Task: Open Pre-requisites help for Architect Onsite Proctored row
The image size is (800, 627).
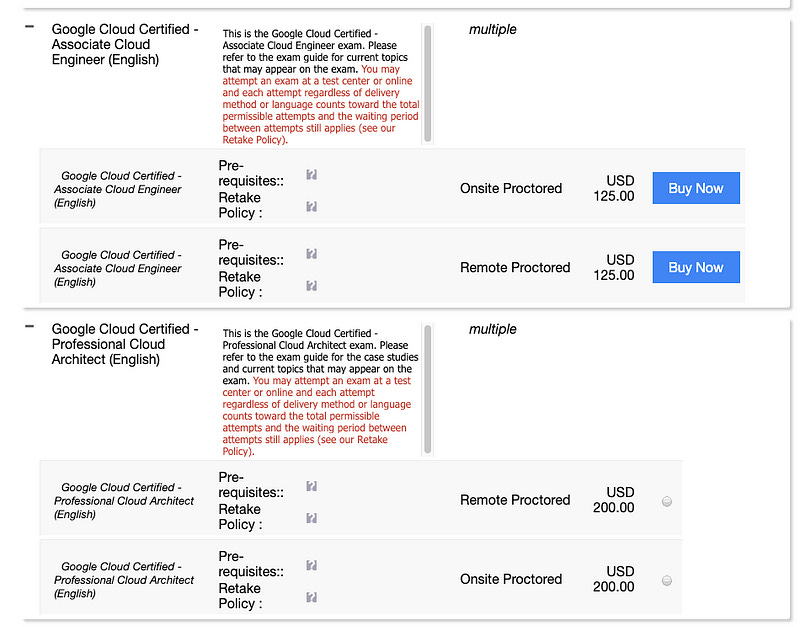Action: 311,565
